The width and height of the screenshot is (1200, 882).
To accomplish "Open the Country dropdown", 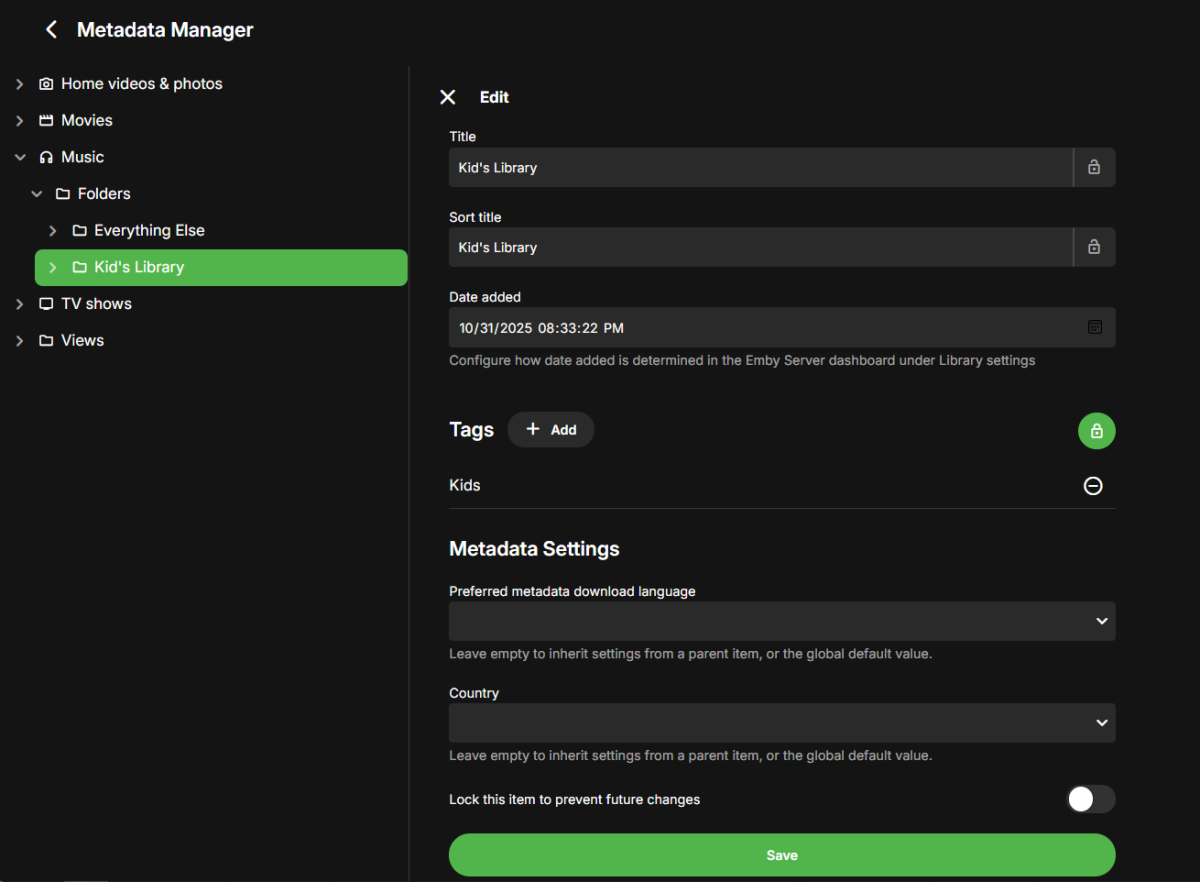I will [x=781, y=722].
